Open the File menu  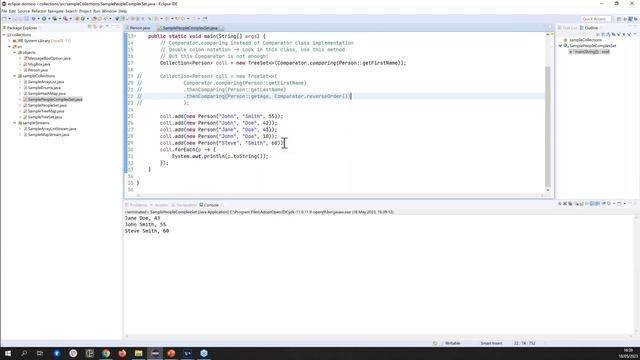pos(4,11)
